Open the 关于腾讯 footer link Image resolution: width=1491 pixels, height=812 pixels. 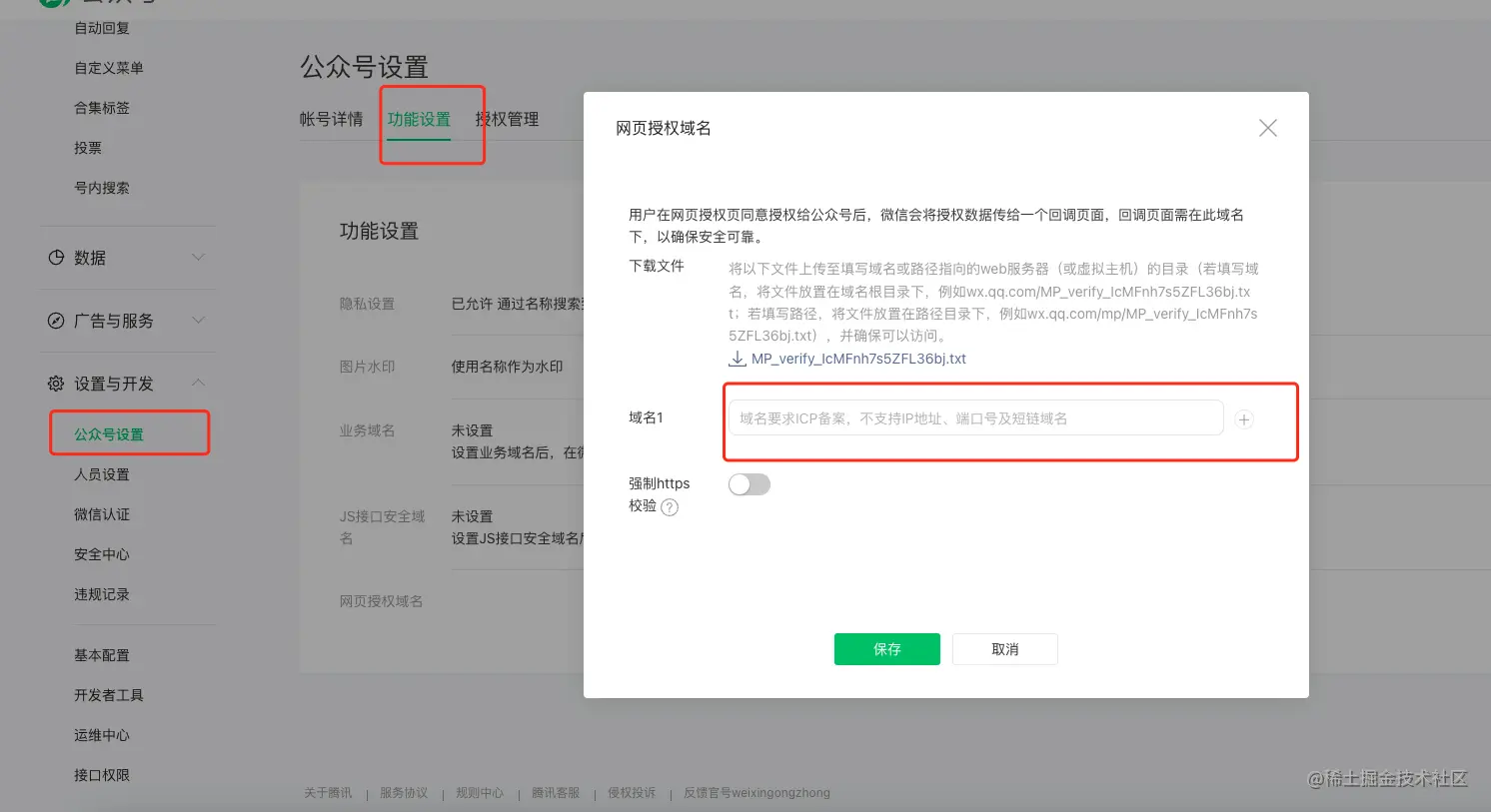pyautogui.click(x=328, y=793)
